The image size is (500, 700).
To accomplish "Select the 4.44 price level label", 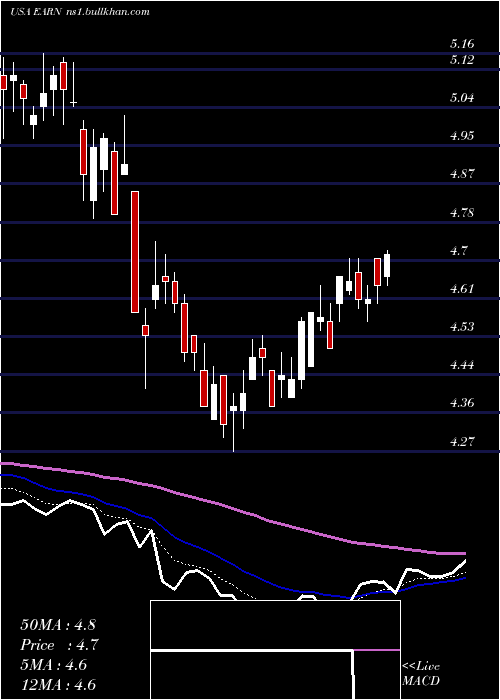I will [462, 365].
